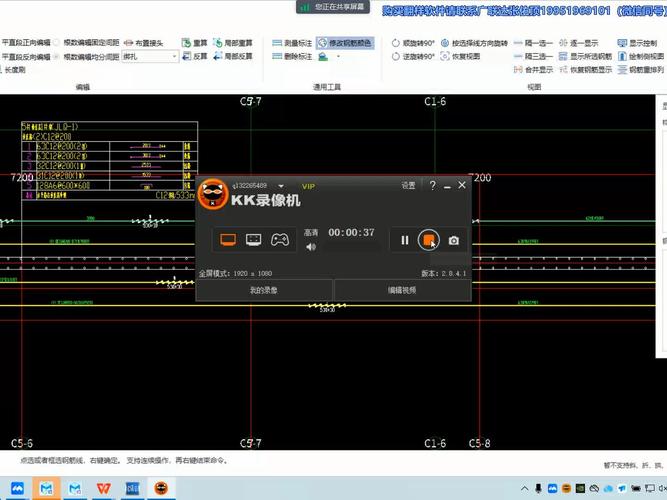This screenshot has height=500, width=667.
Task: Open KK录像机 taskbar icon
Action: (161, 488)
